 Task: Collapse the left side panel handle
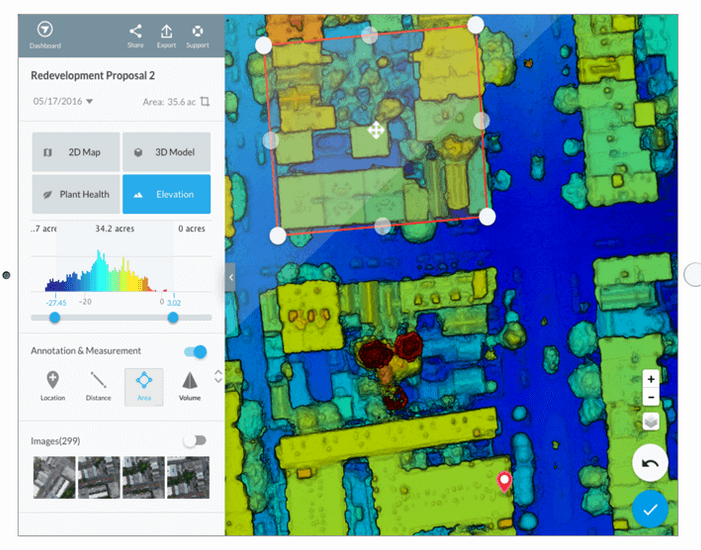click(x=230, y=277)
